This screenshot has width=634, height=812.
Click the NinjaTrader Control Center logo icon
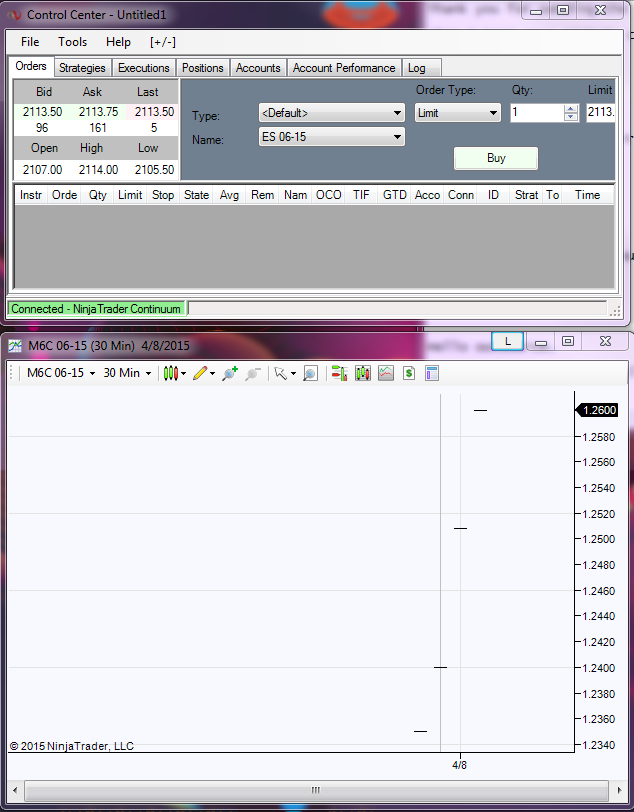pyautogui.click(x=14, y=15)
